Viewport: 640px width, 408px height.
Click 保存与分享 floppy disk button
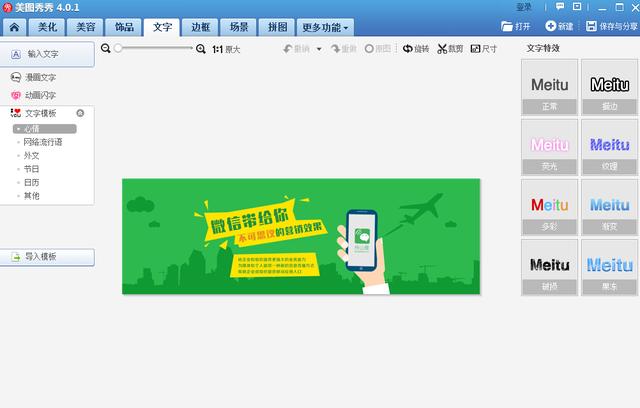611,27
